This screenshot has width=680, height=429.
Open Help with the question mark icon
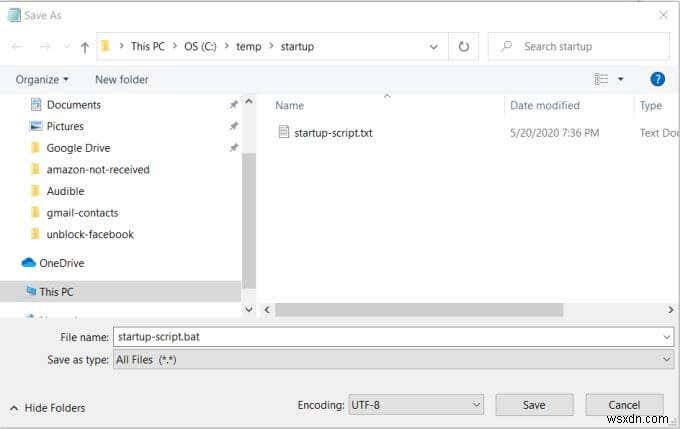click(x=657, y=79)
